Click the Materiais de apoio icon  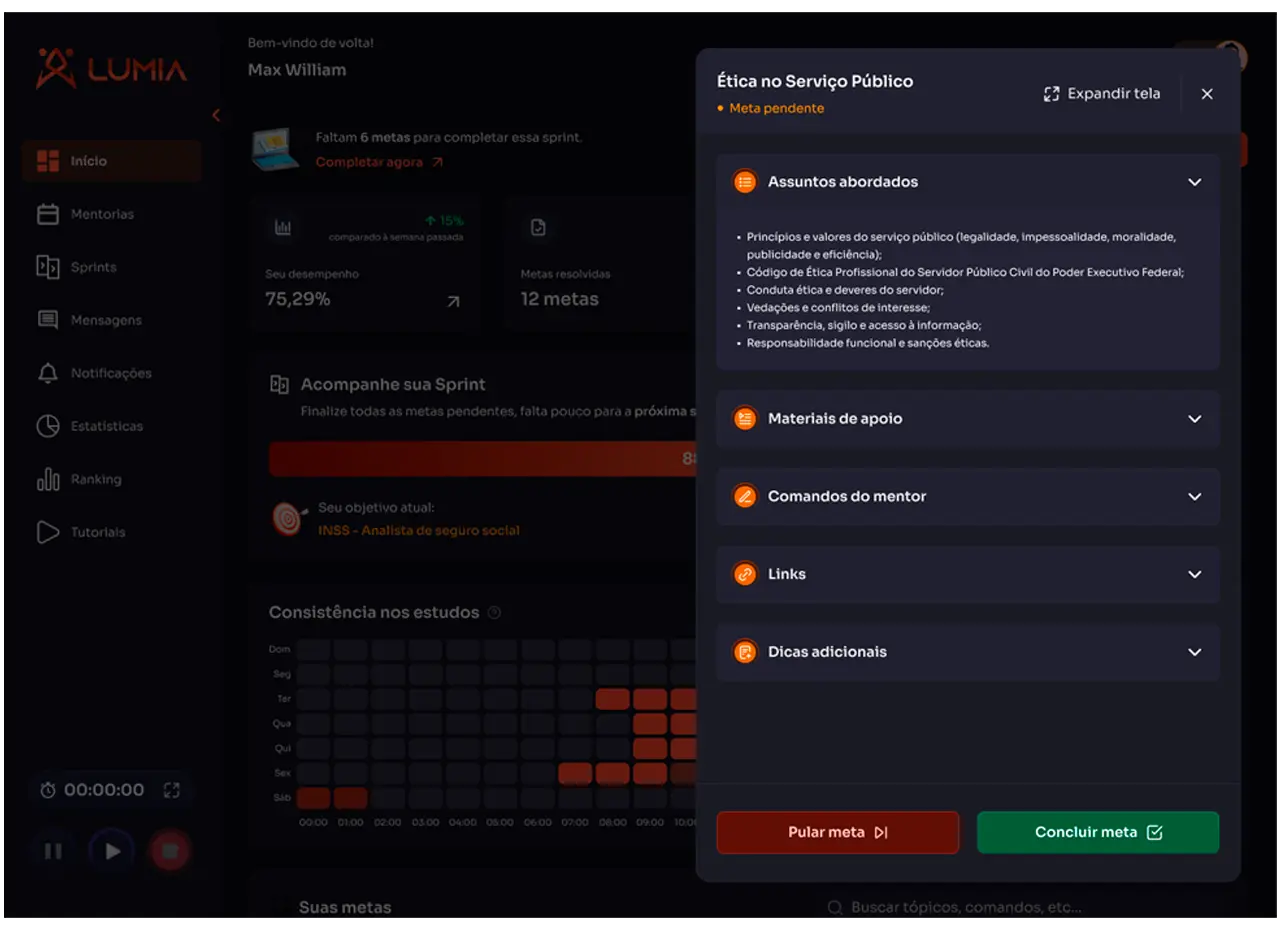[745, 419]
